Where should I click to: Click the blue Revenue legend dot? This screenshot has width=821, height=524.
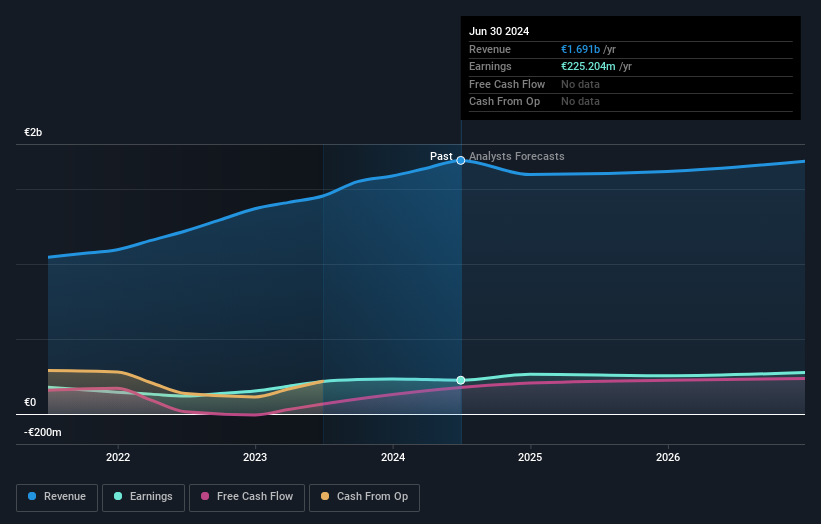(x=32, y=496)
